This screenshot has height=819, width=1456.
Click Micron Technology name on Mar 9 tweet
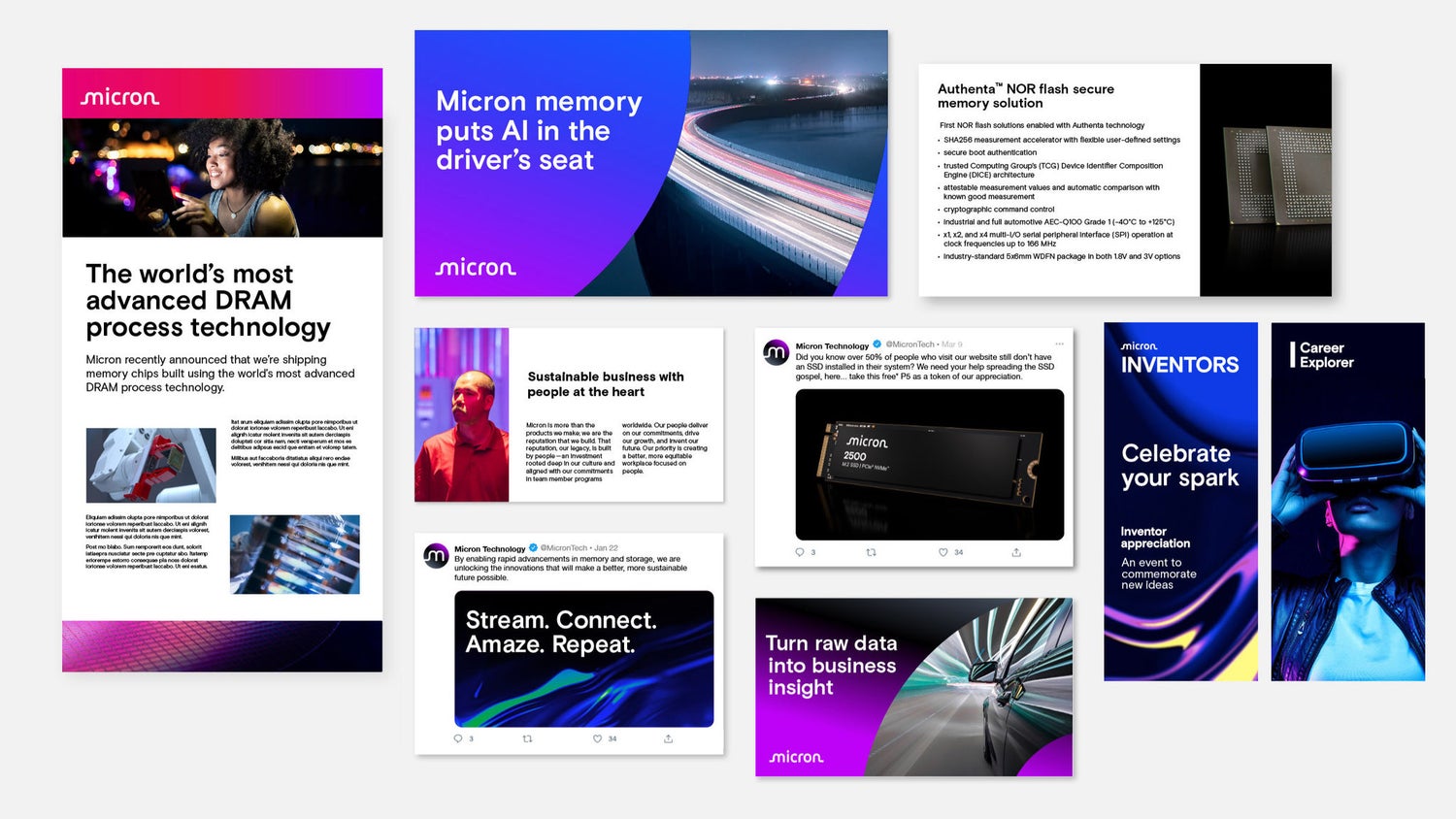coord(832,345)
